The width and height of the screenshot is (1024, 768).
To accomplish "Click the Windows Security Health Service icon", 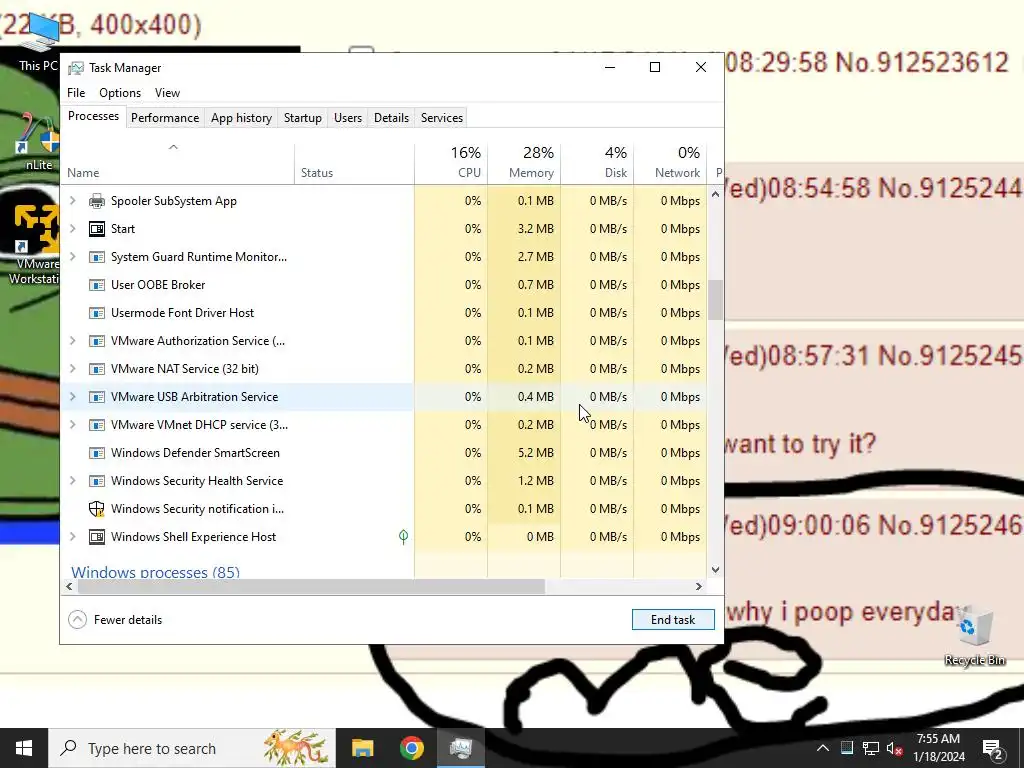I will pyautogui.click(x=97, y=481).
